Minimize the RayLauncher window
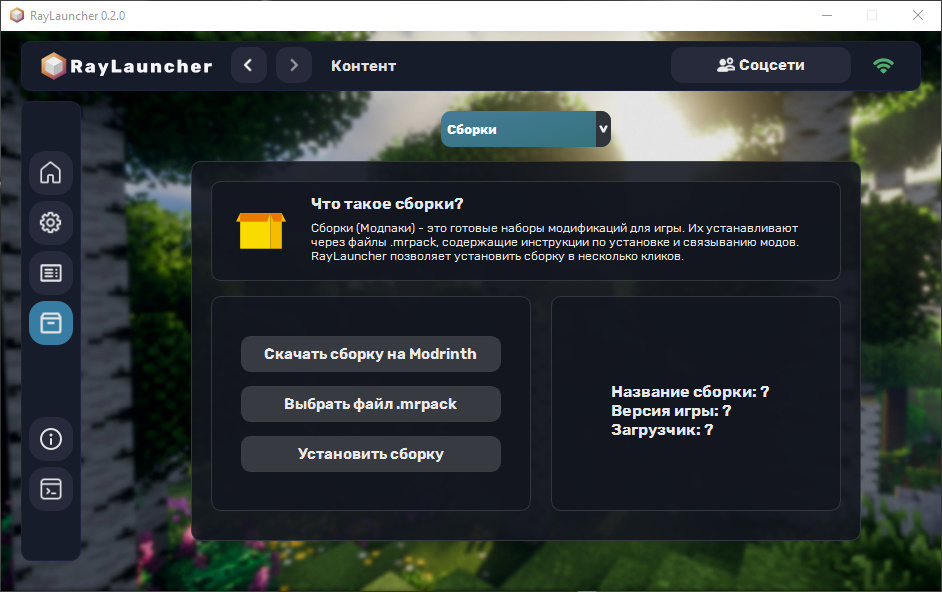 [x=827, y=16]
